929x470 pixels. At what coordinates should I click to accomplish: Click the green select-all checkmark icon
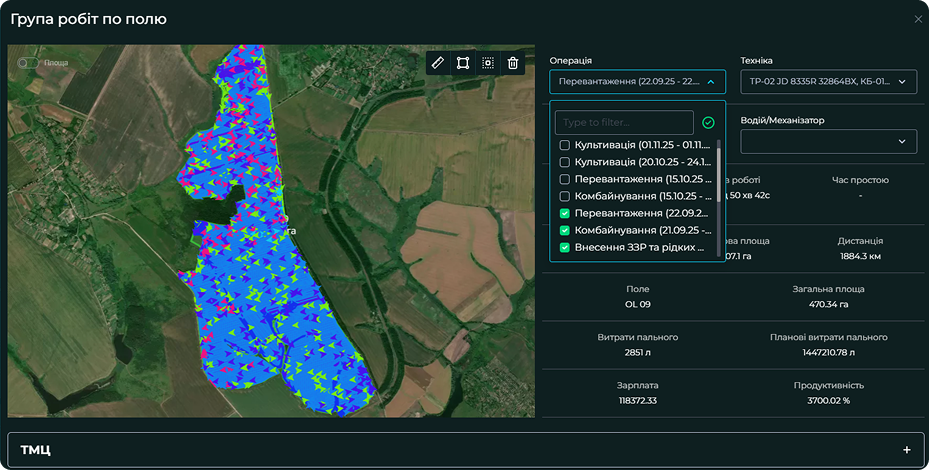click(708, 122)
